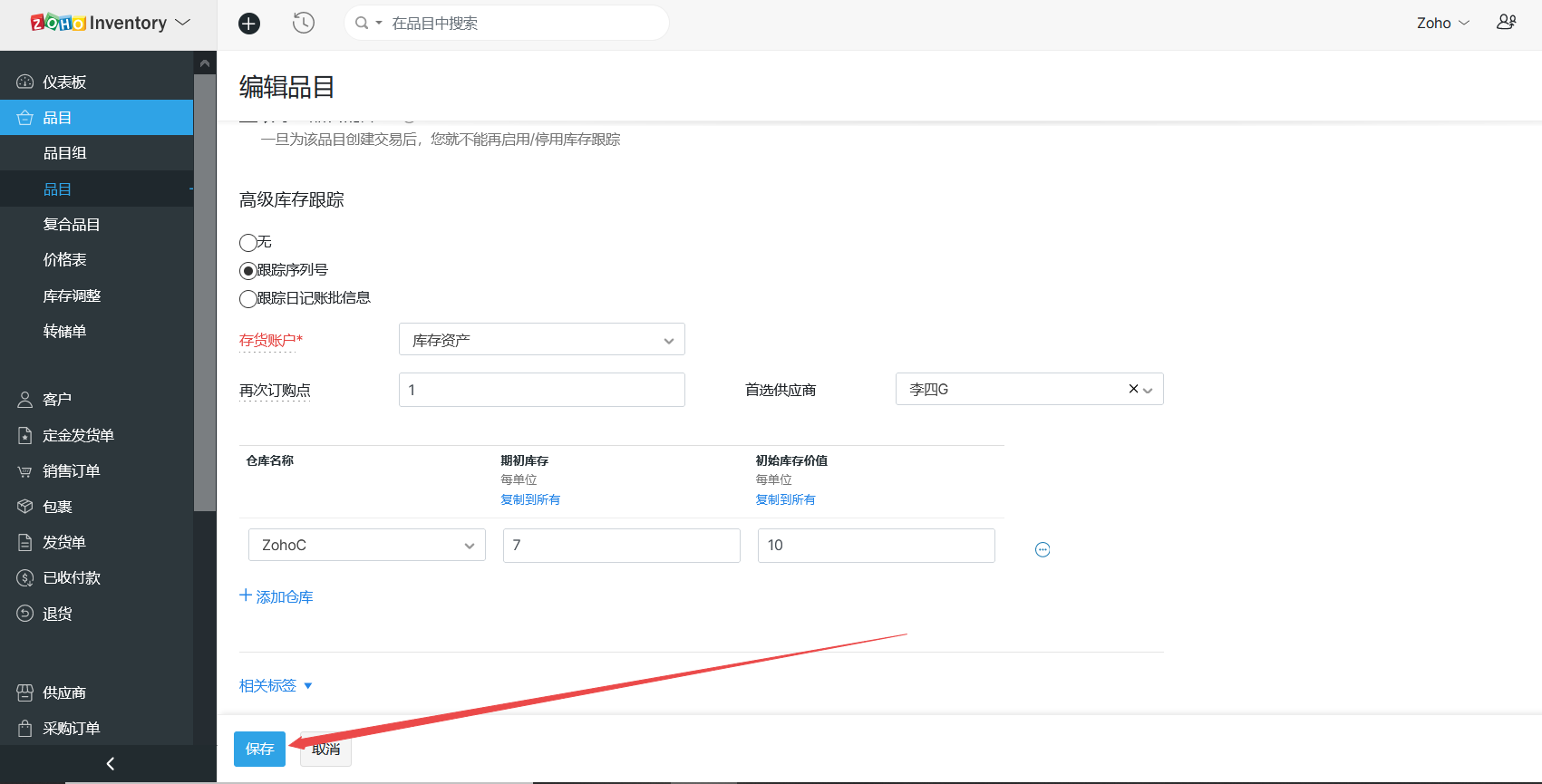The width and height of the screenshot is (1542, 784).
Task: Click the sidebar vertical scrollbar
Action: pos(205,290)
